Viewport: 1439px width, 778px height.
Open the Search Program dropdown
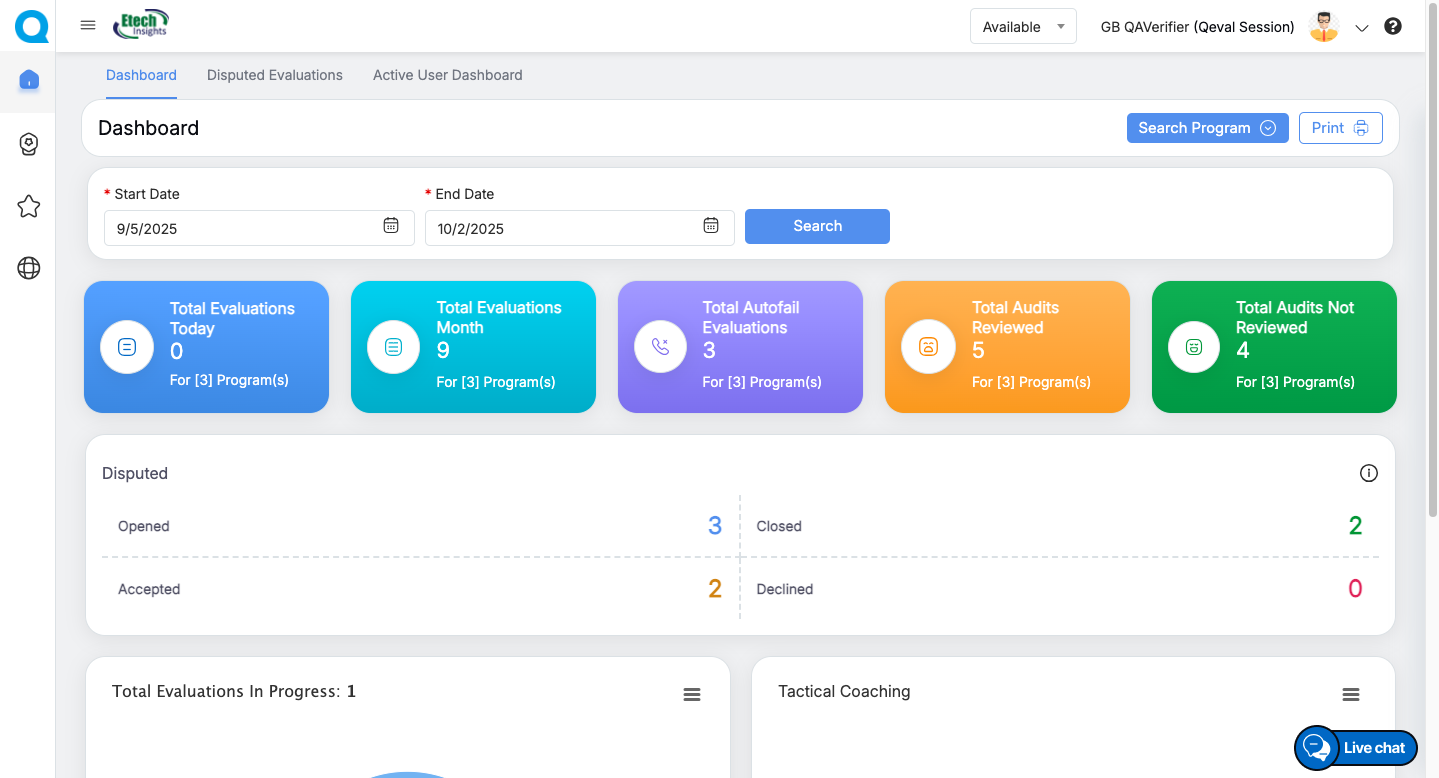coord(1206,128)
